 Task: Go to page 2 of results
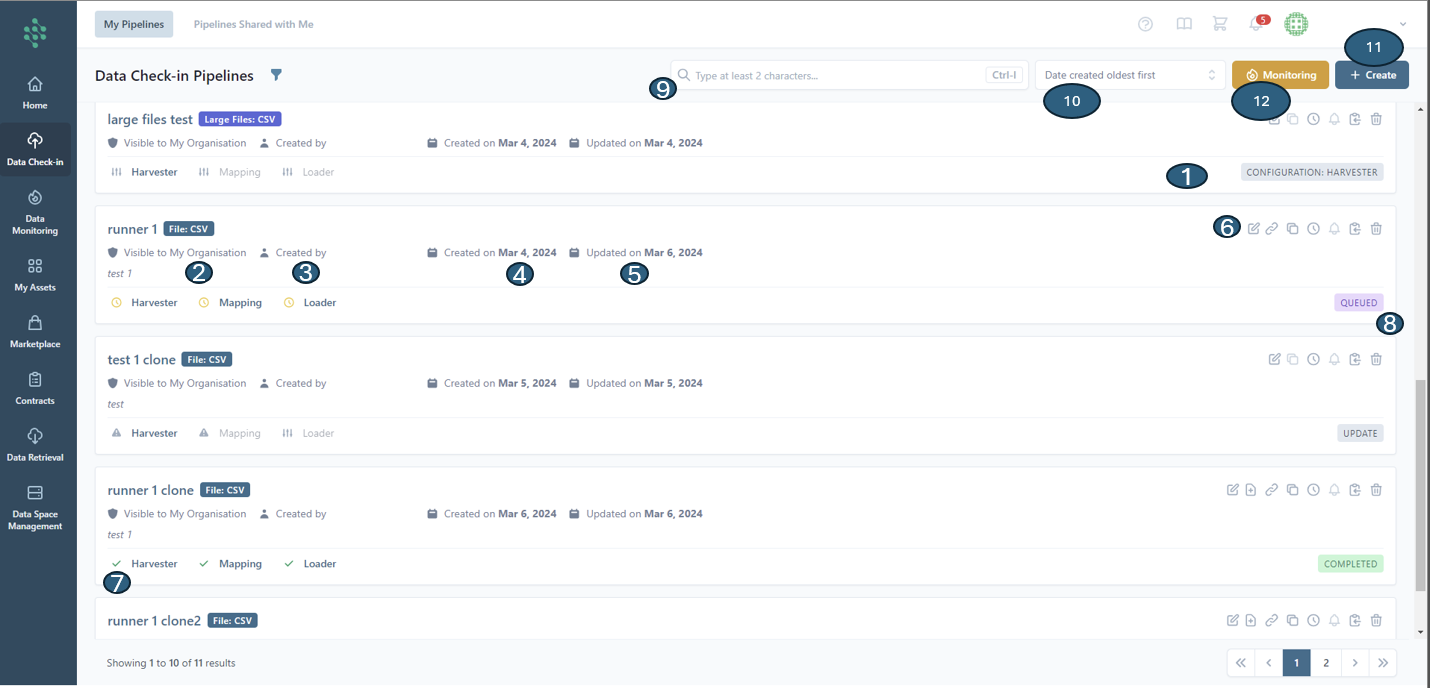tap(1326, 663)
